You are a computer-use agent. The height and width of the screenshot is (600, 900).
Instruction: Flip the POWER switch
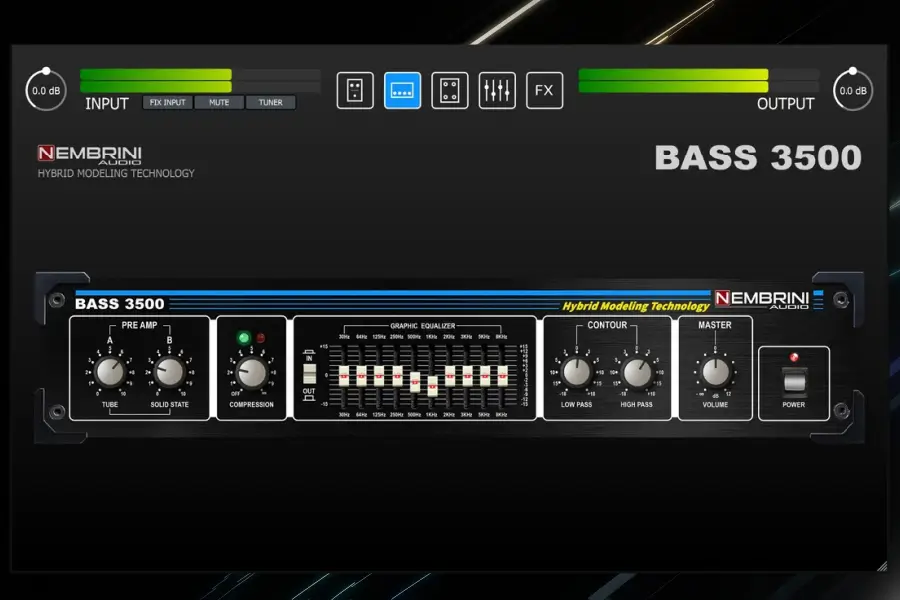tap(794, 381)
